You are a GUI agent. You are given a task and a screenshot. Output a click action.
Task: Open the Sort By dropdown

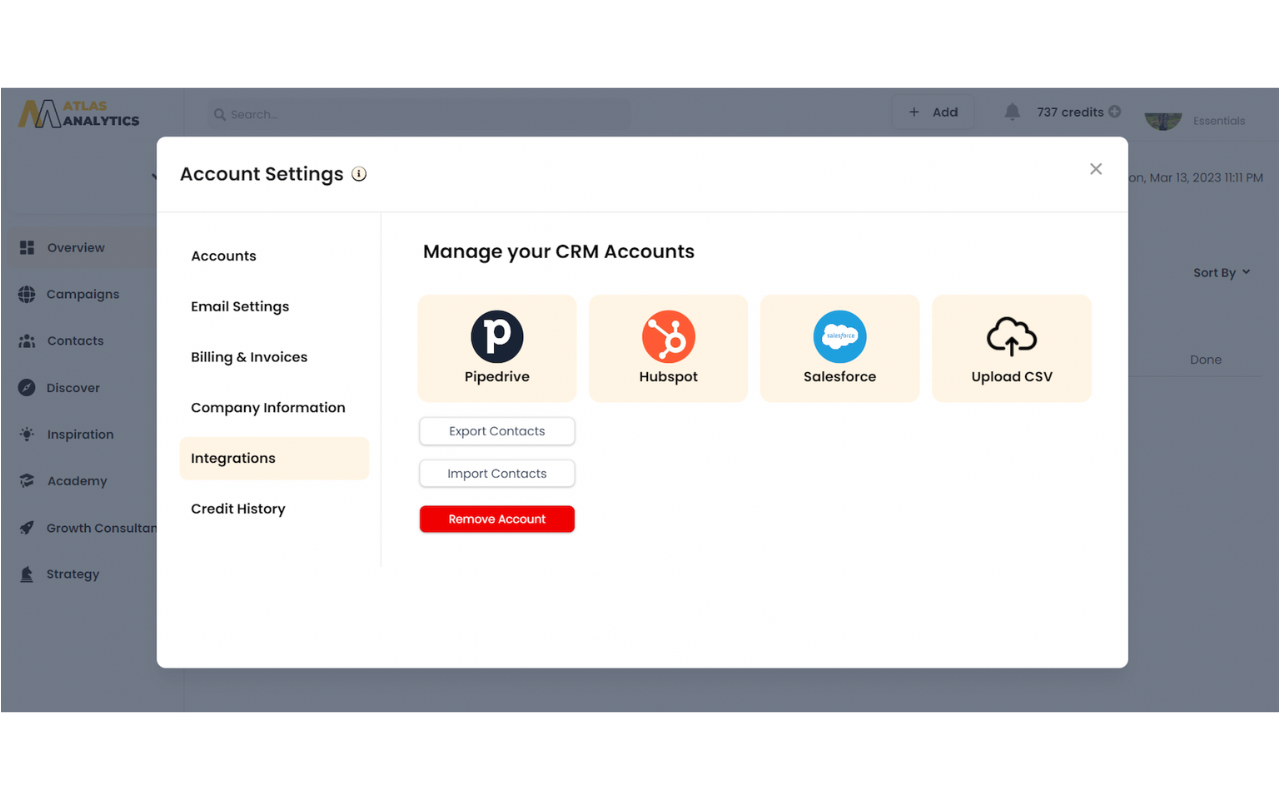1222,272
